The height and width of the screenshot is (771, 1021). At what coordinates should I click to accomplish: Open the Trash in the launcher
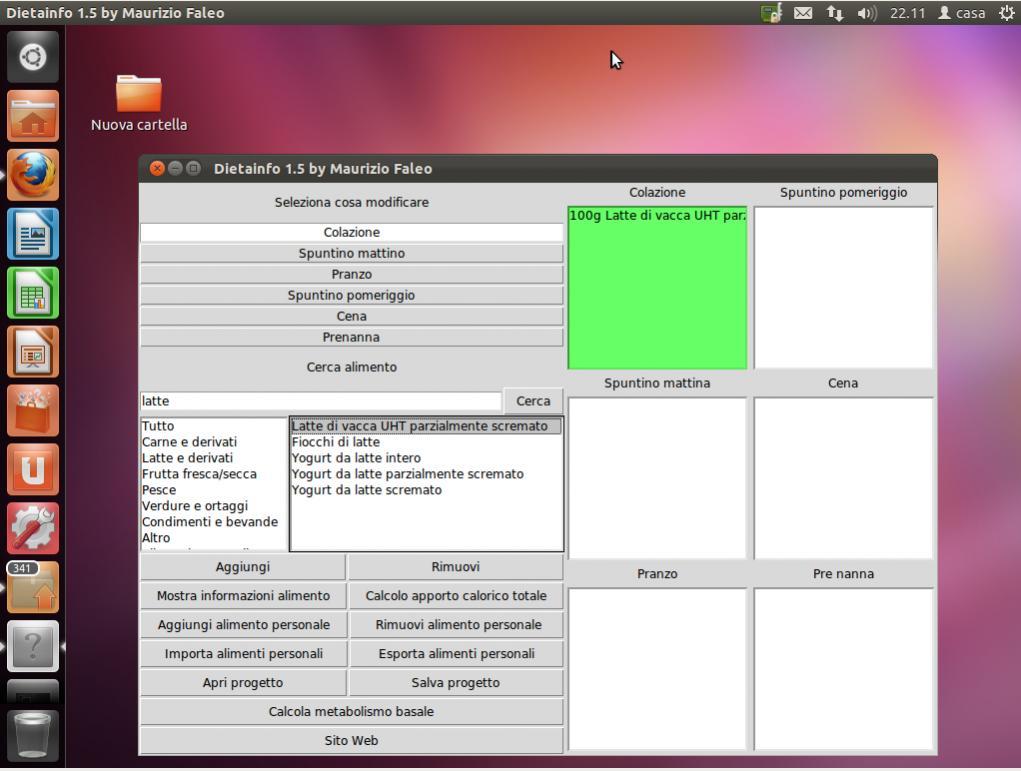[33, 735]
